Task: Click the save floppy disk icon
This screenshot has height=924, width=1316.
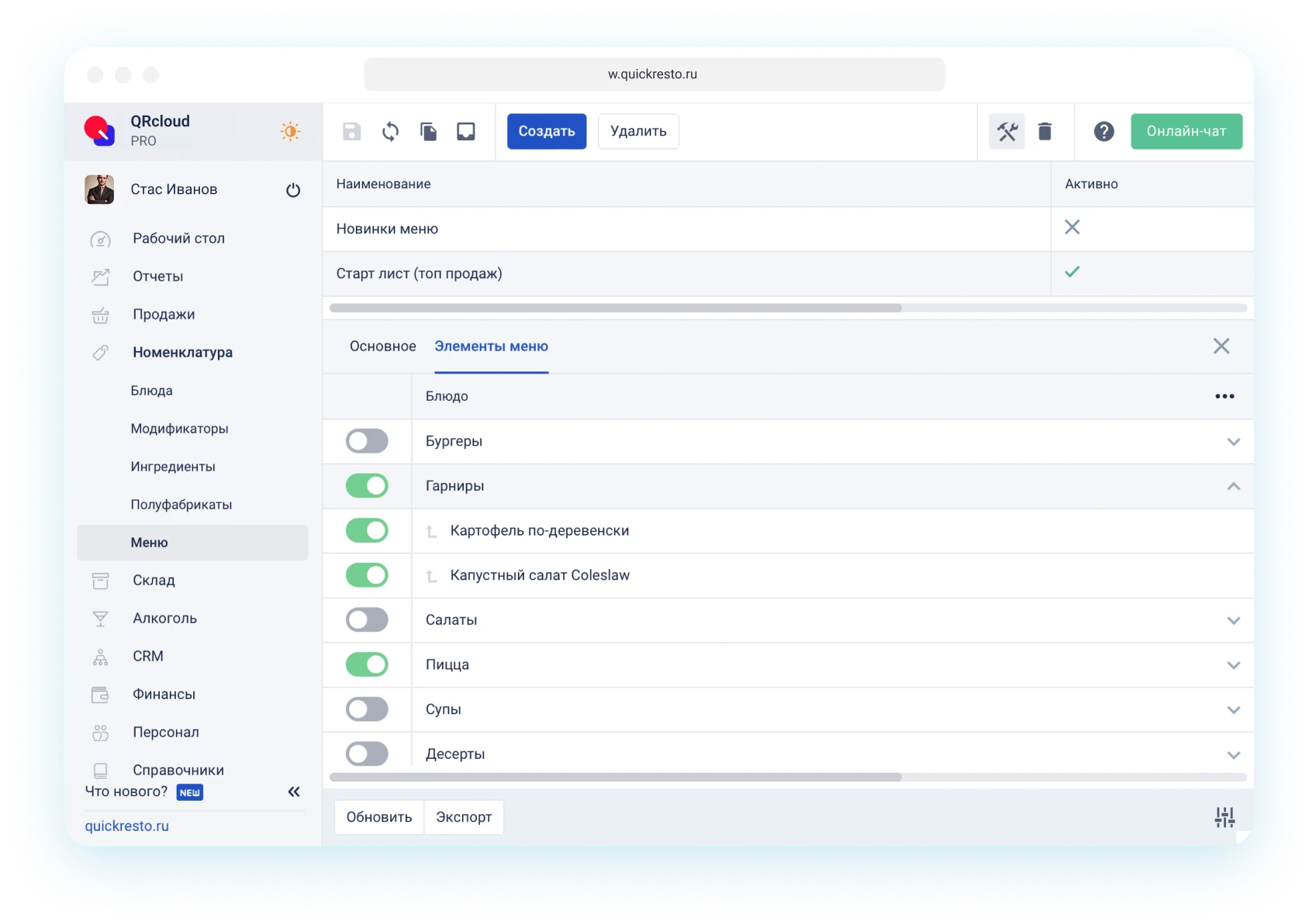Action: (352, 132)
